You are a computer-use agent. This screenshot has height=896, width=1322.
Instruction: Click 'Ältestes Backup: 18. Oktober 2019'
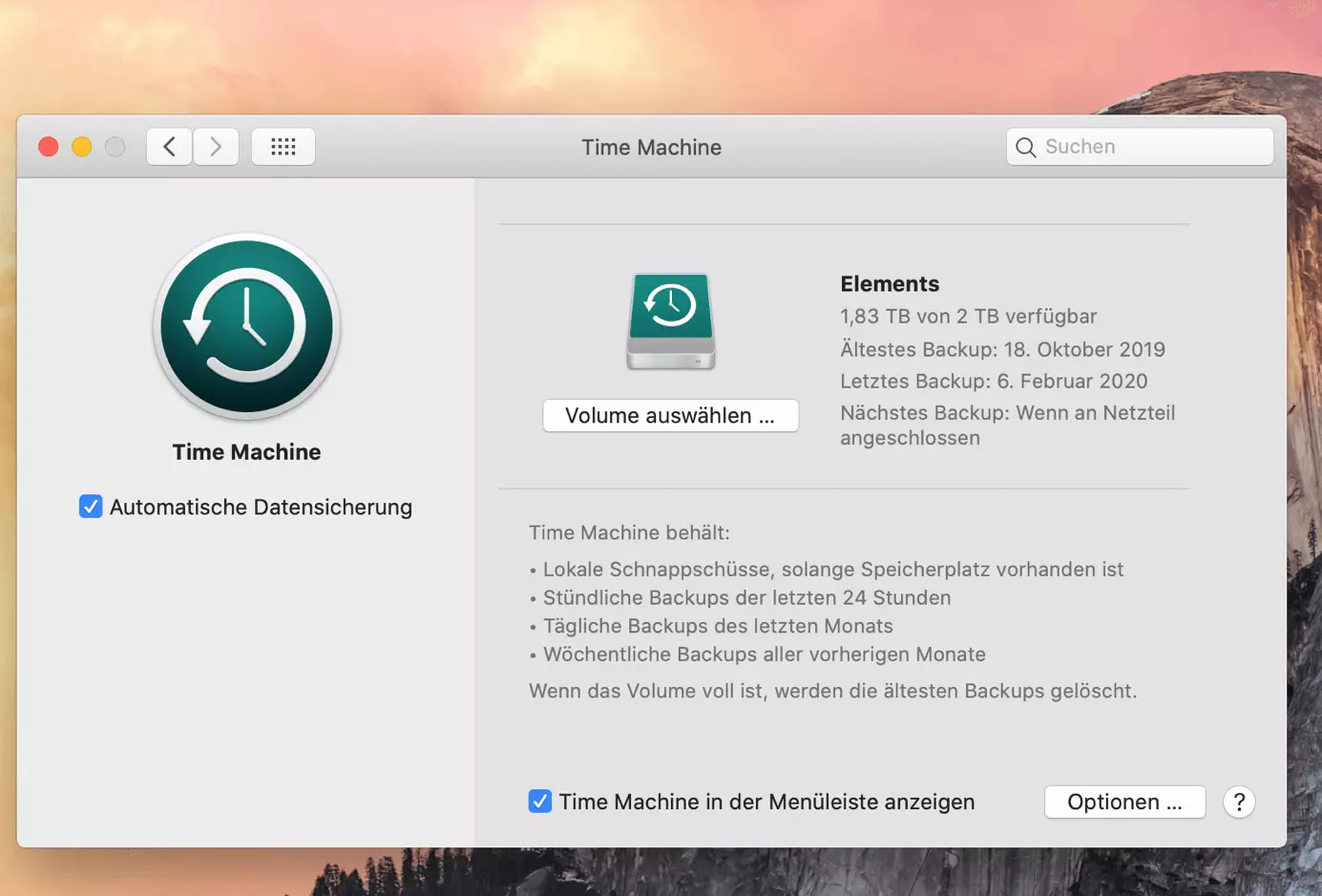click(1003, 349)
